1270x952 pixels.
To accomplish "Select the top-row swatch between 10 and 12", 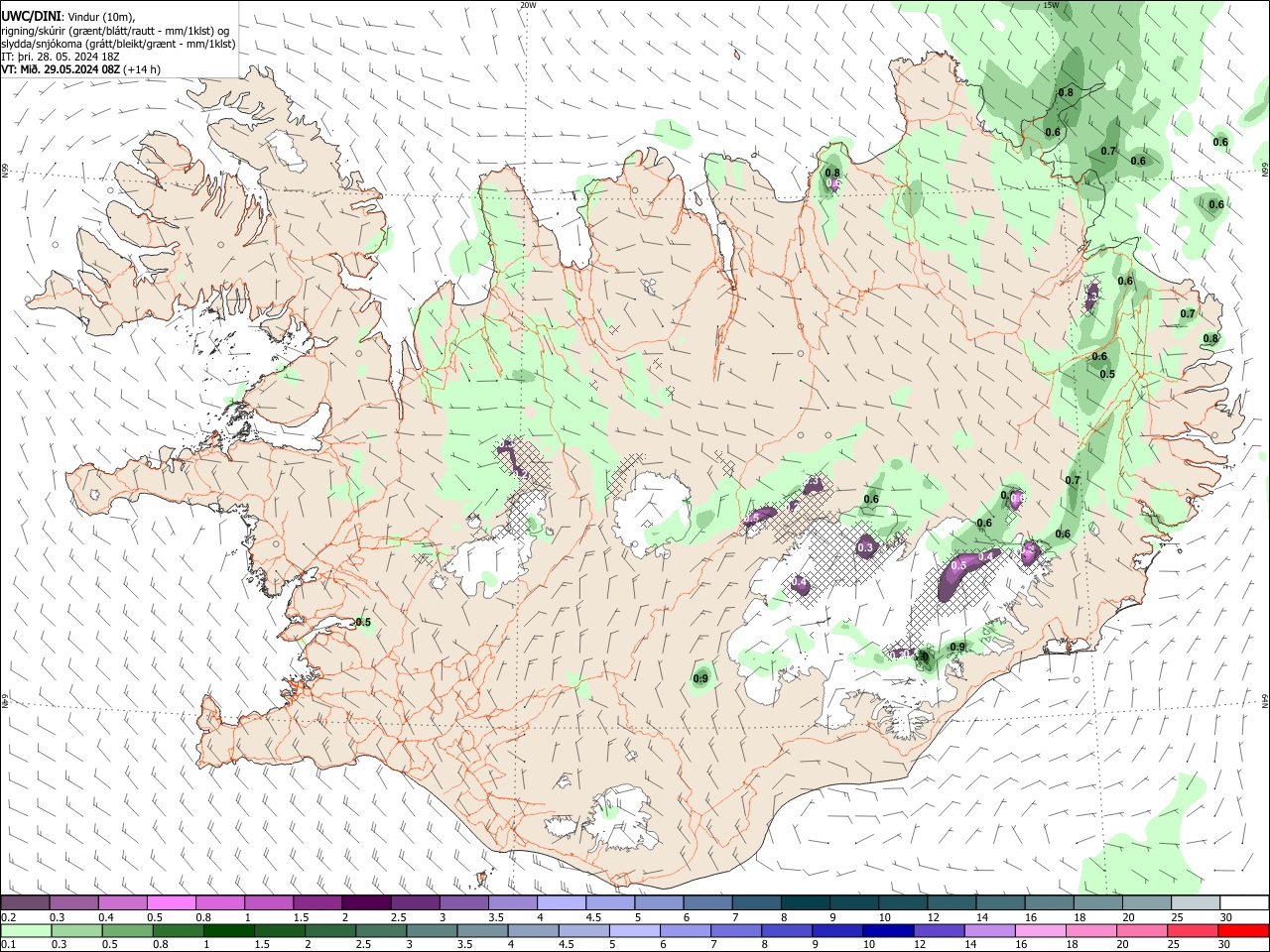I will [x=901, y=902].
